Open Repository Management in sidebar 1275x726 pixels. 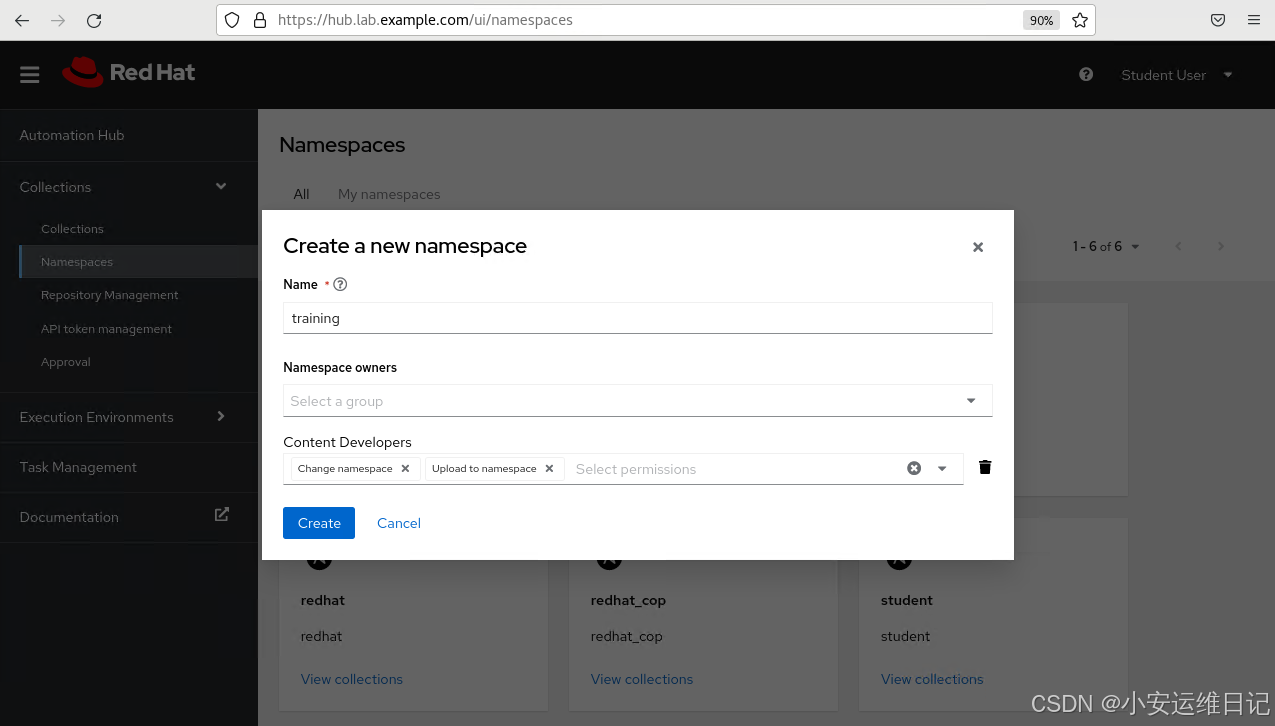click(110, 295)
